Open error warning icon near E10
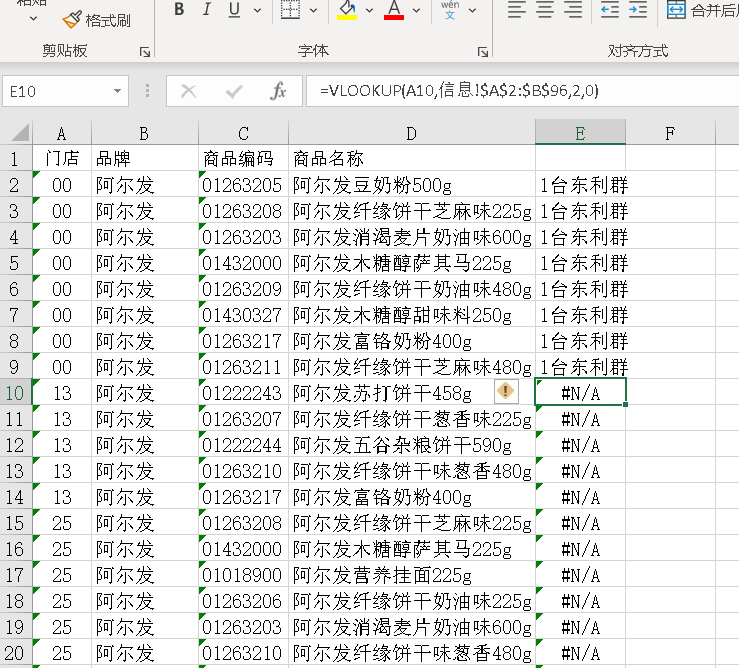This screenshot has height=668, width=739. 506,391
